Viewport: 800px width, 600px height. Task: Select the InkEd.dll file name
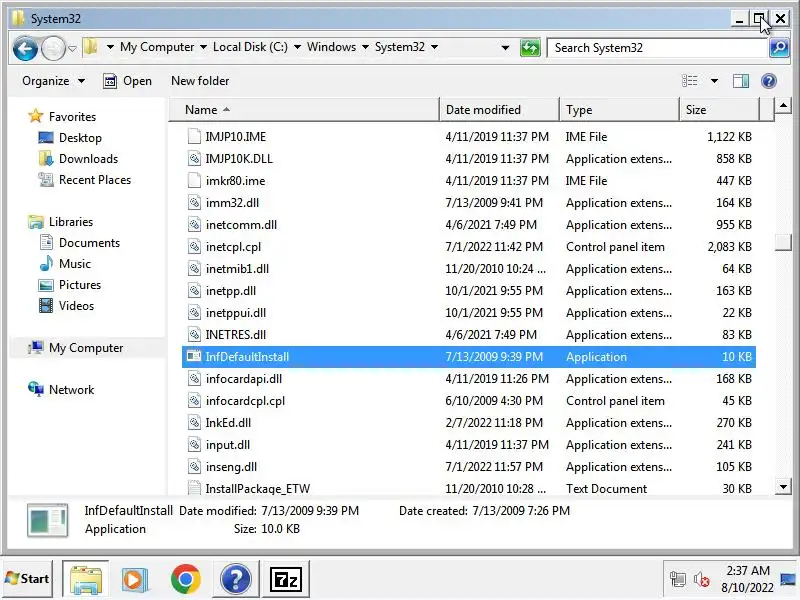pyautogui.click(x=228, y=422)
